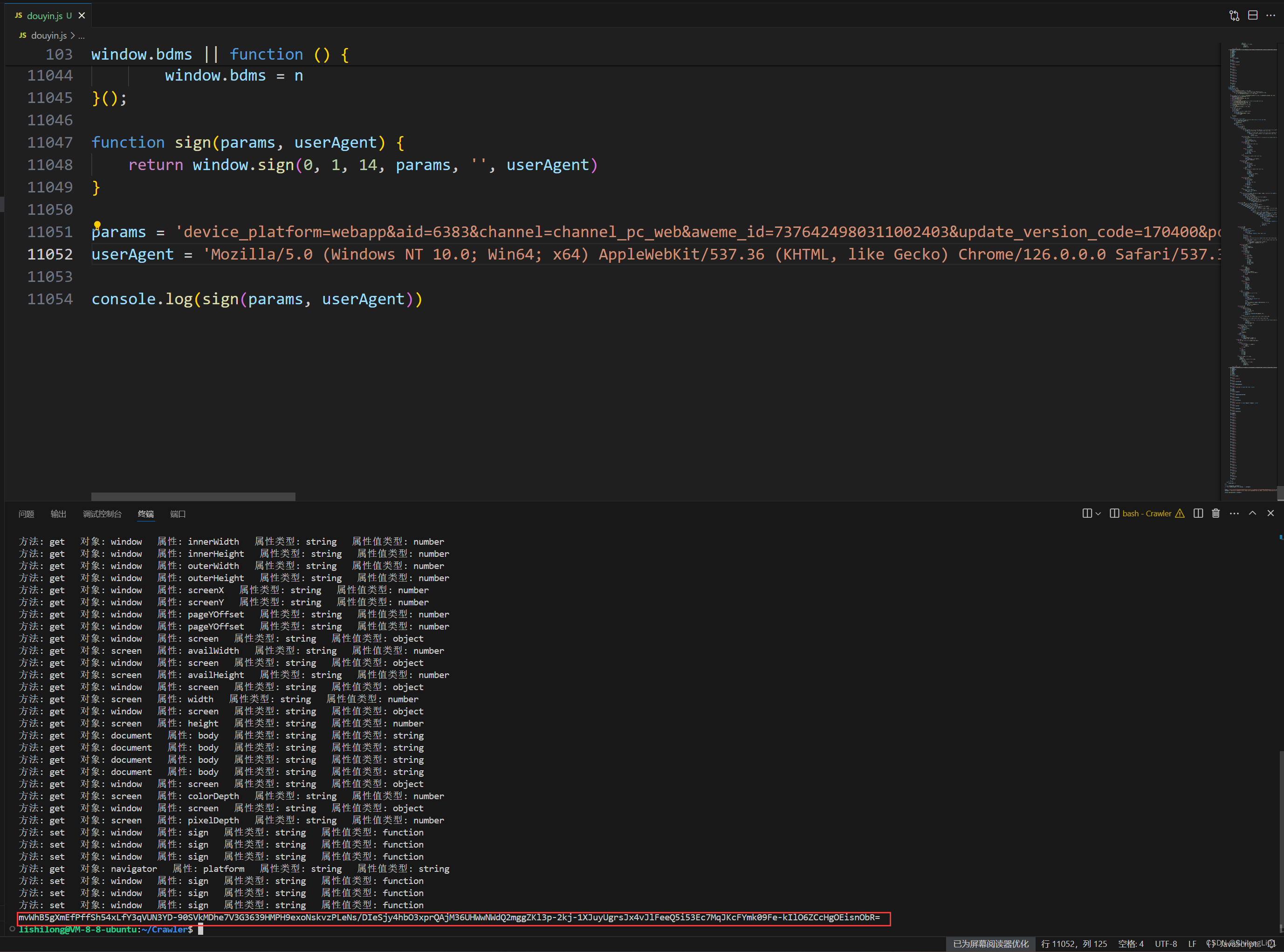
Task: Click line number 11047 in the gutter
Action: tap(50, 142)
